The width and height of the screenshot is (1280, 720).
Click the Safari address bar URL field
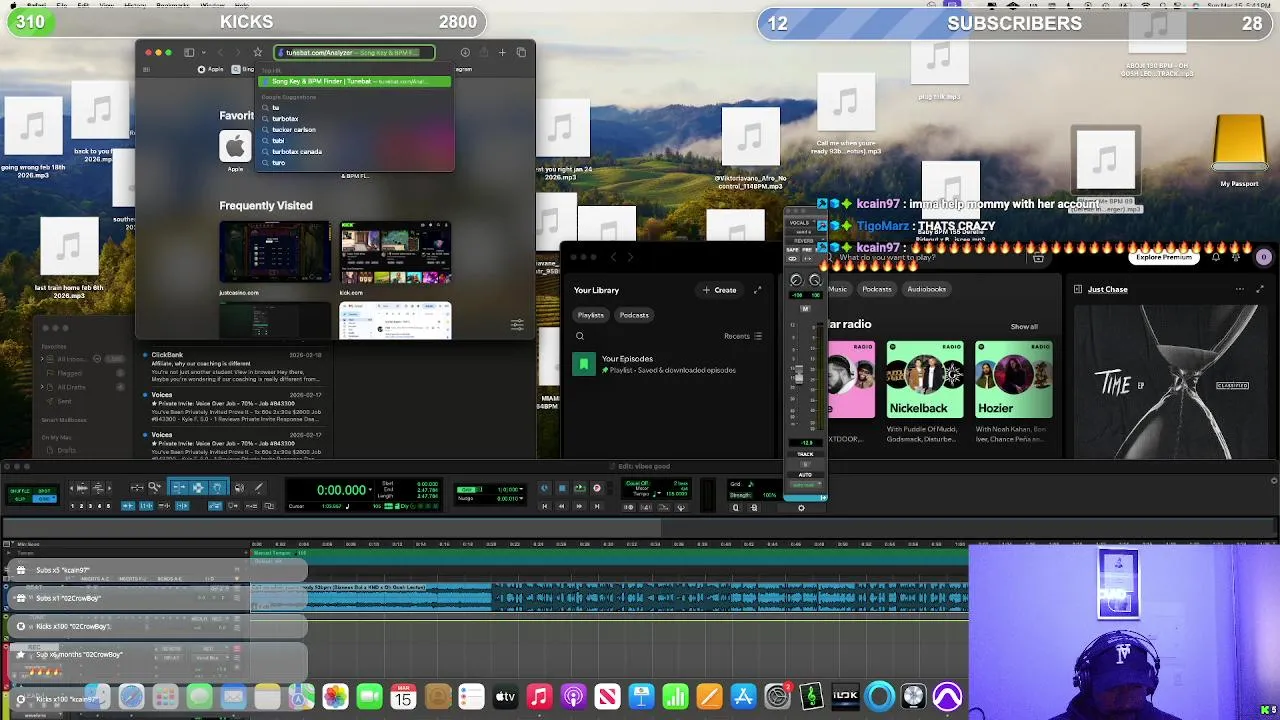(x=354, y=52)
